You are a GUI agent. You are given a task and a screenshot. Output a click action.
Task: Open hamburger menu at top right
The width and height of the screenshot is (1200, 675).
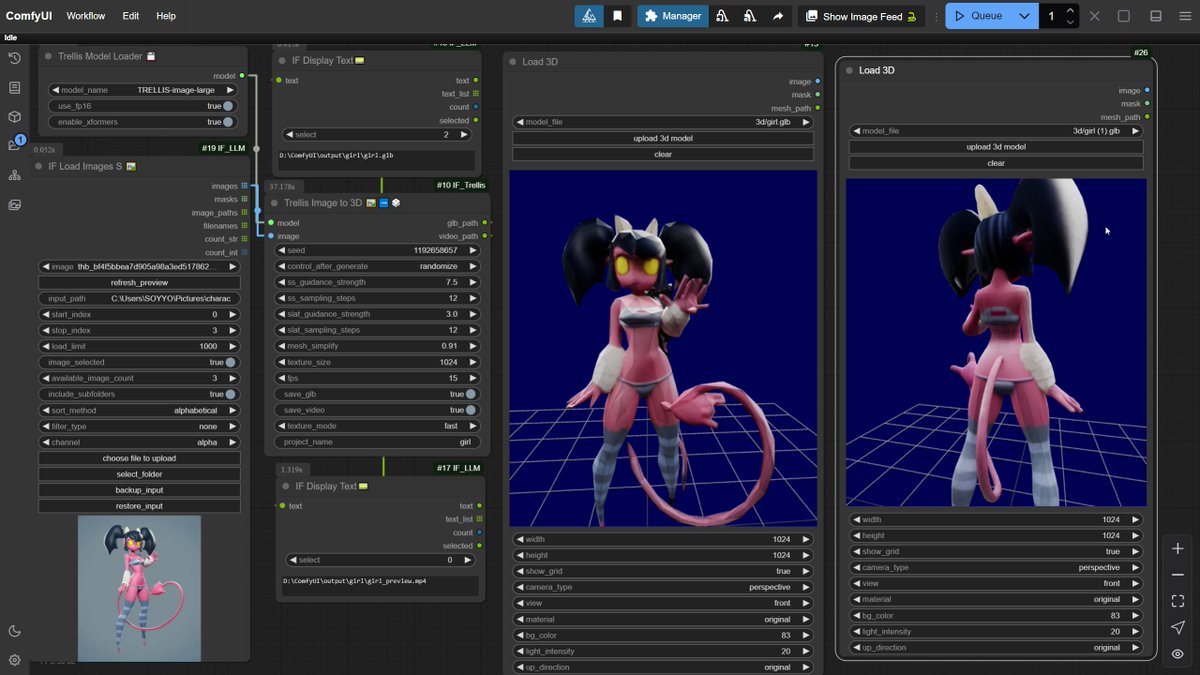coord(1184,16)
